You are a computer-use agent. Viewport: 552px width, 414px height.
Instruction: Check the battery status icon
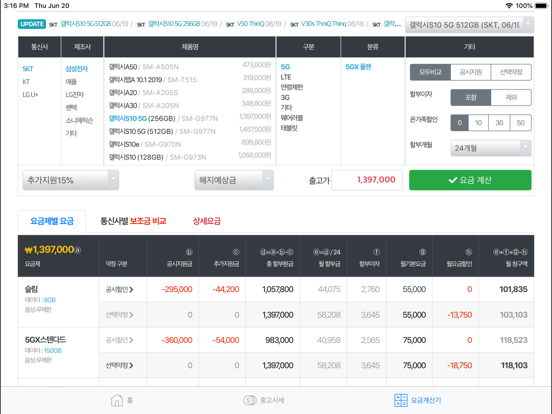541,6
